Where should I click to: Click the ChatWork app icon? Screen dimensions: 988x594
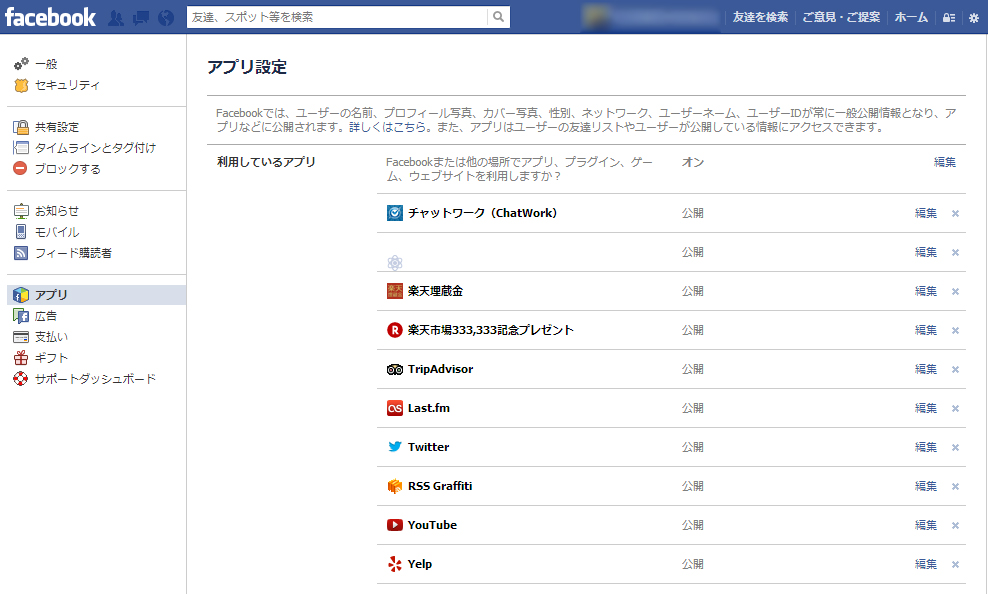point(394,213)
